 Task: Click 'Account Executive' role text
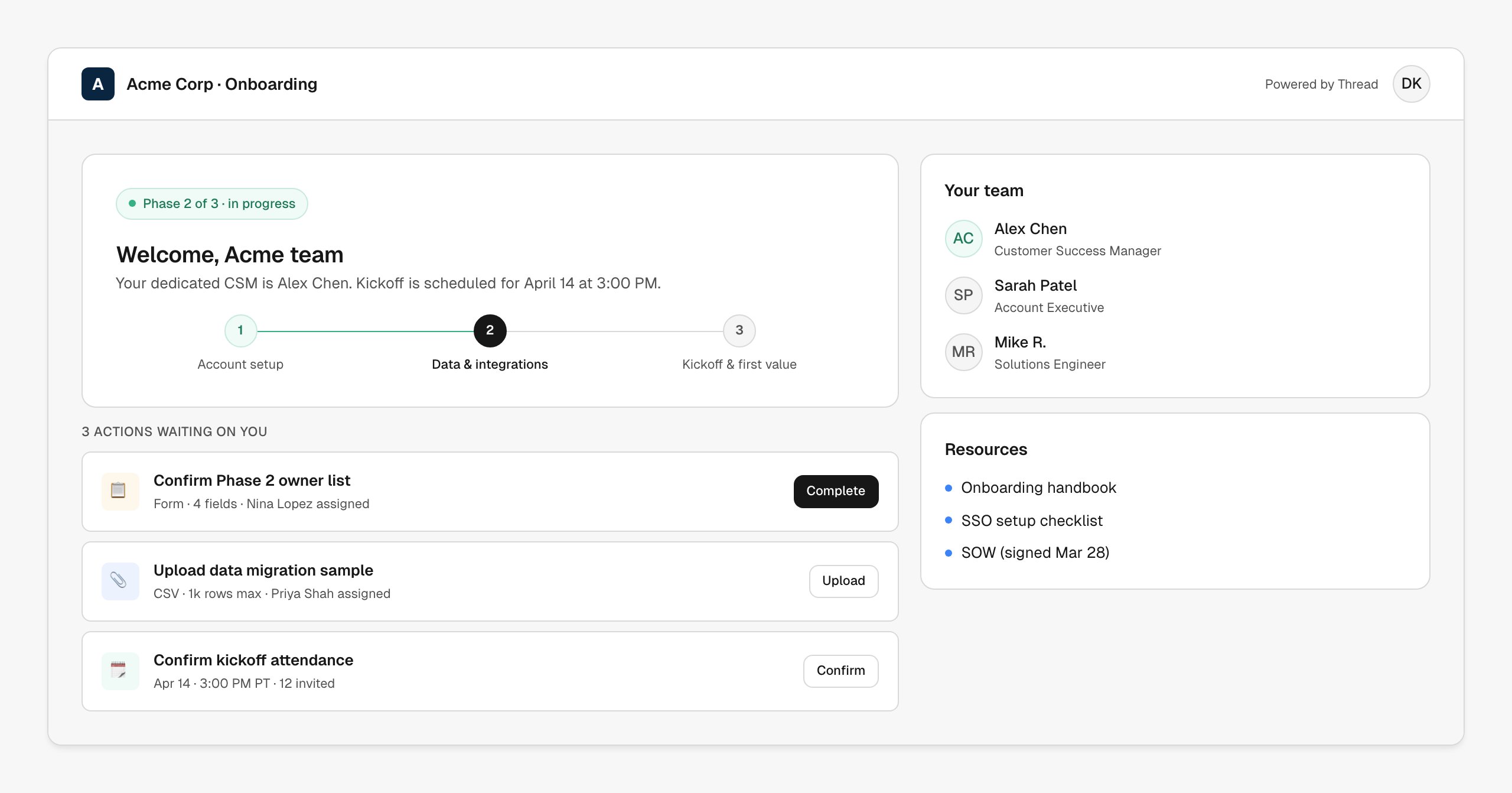click(1049, 307)
